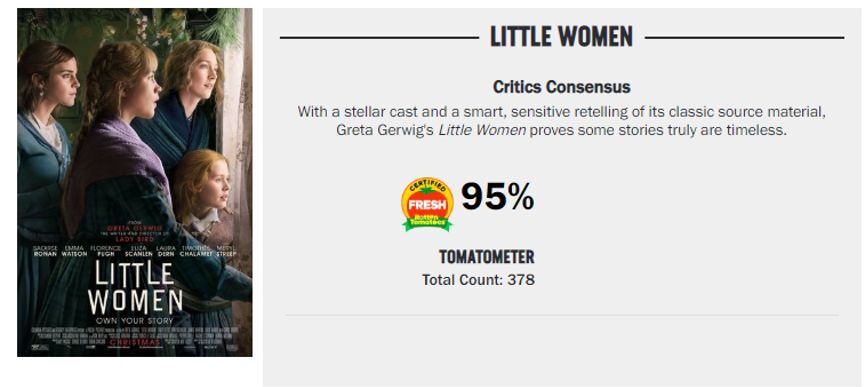
Task: Click the Rotten Tomatoes green ribbon on badge
Action: tap(427, 222)
